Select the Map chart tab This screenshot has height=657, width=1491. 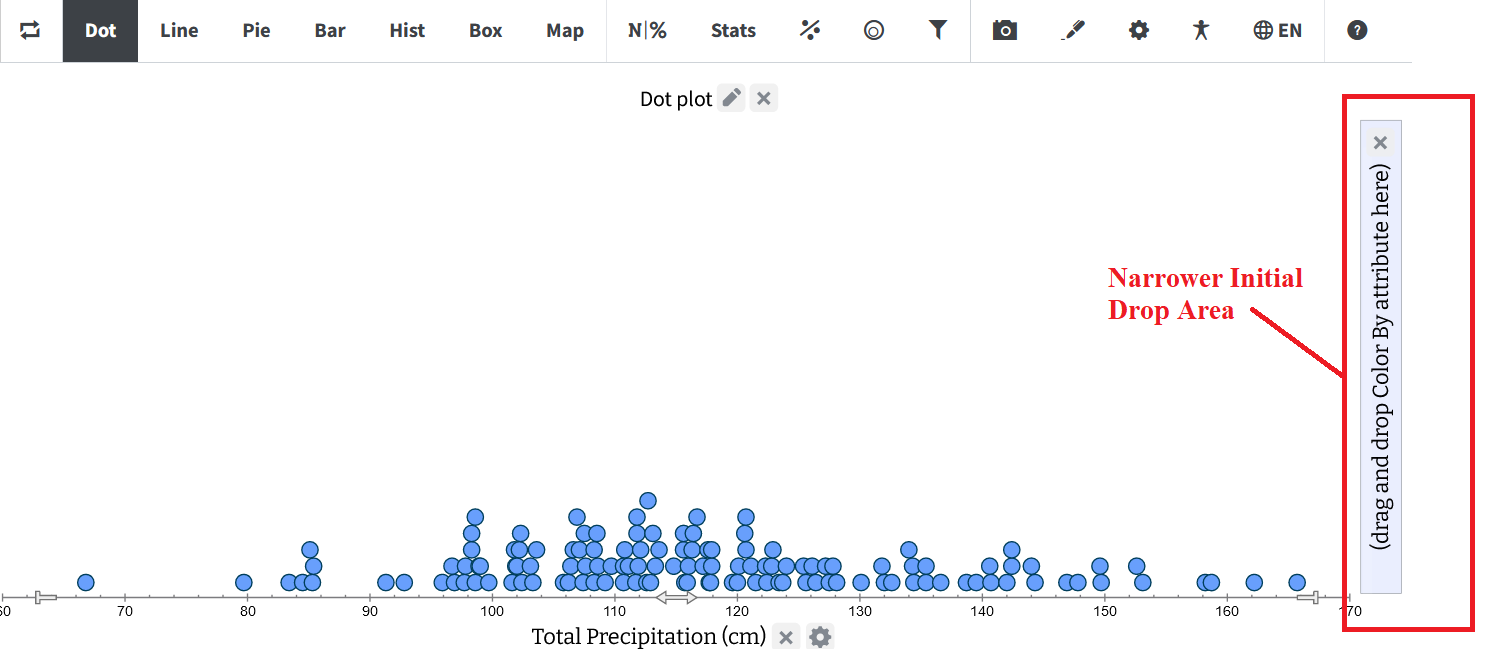click(x=565, y=30)
